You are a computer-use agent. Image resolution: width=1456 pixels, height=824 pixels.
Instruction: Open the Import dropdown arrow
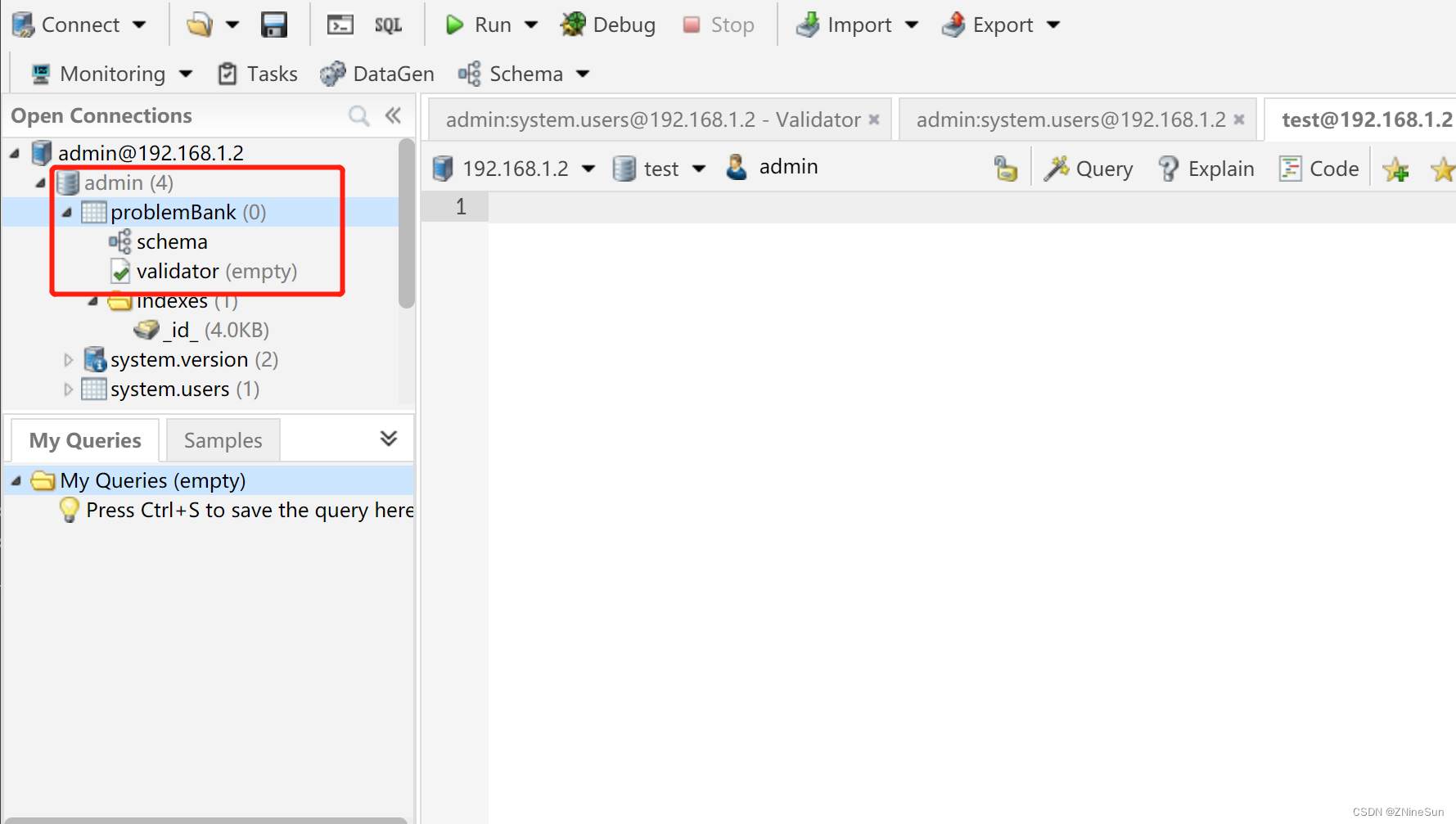[x=911, y=25]
